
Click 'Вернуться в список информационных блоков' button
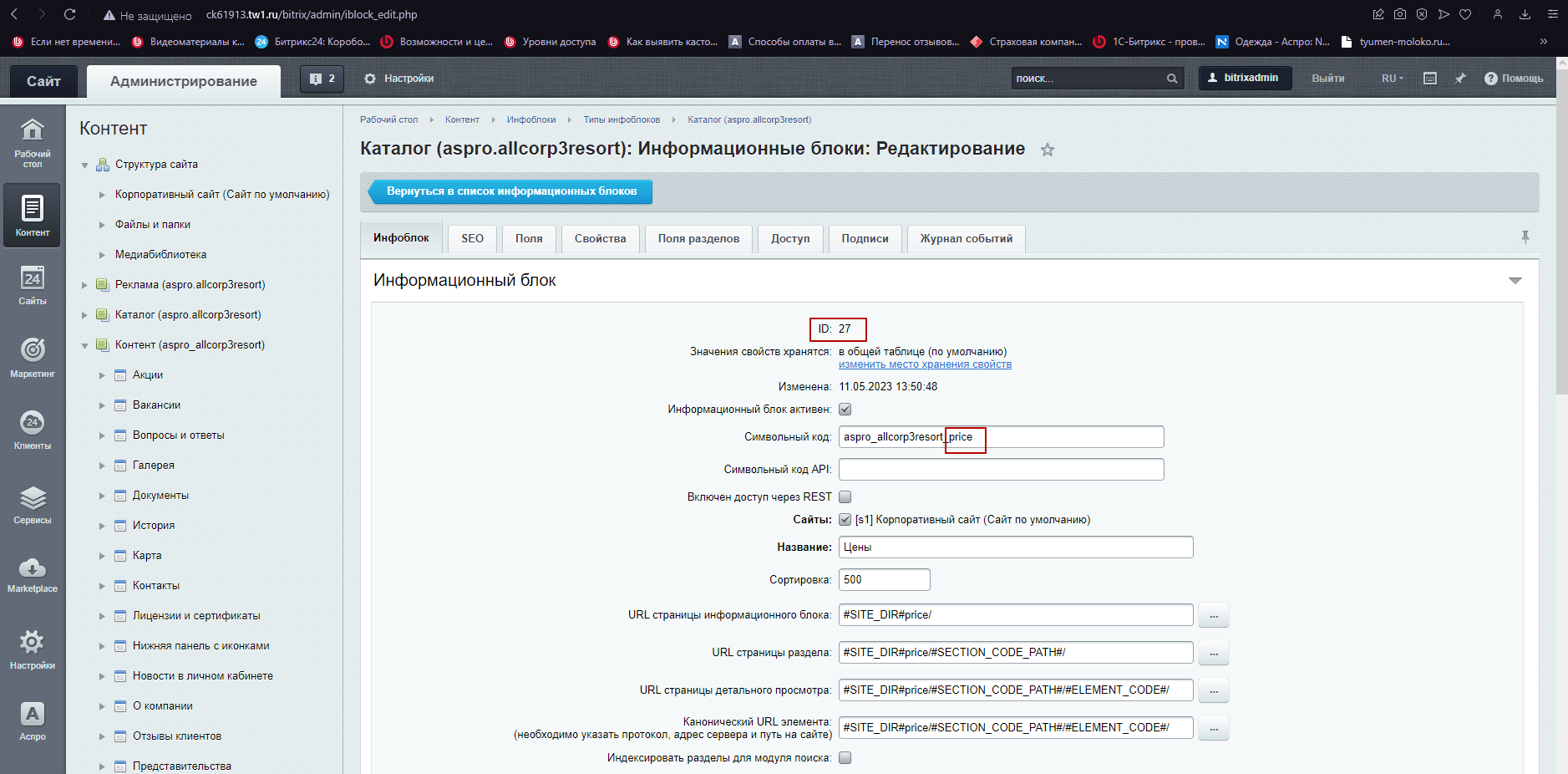click(510, 191)
